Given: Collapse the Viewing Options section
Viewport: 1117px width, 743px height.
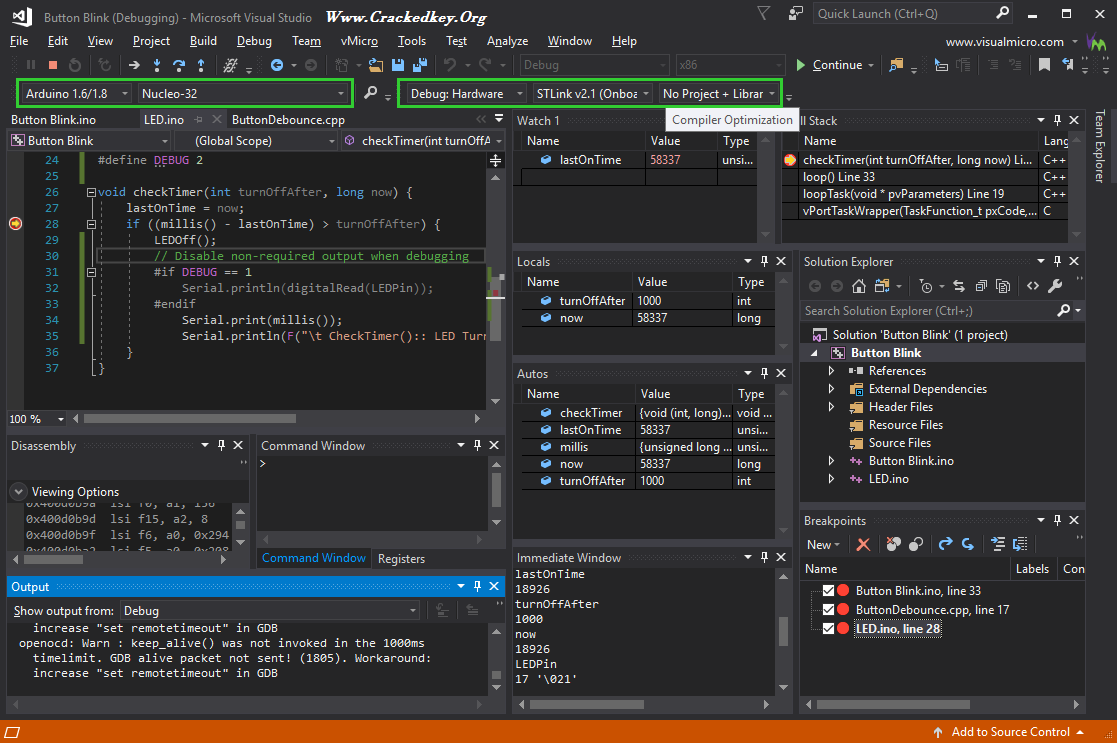Looking at the screenshot, I should coord(19,492).
